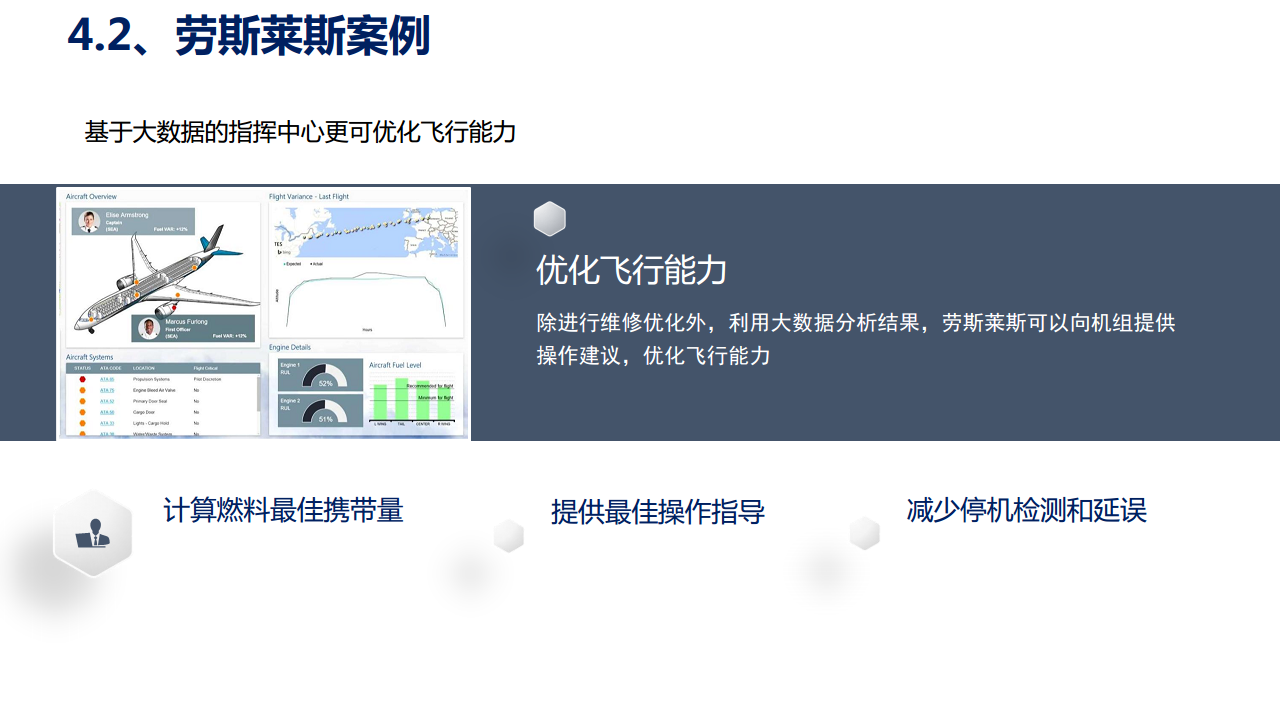Screen dimensions: 1280x720
Task: Click the Flight Critical column header
Action: (x=206, y=368)
